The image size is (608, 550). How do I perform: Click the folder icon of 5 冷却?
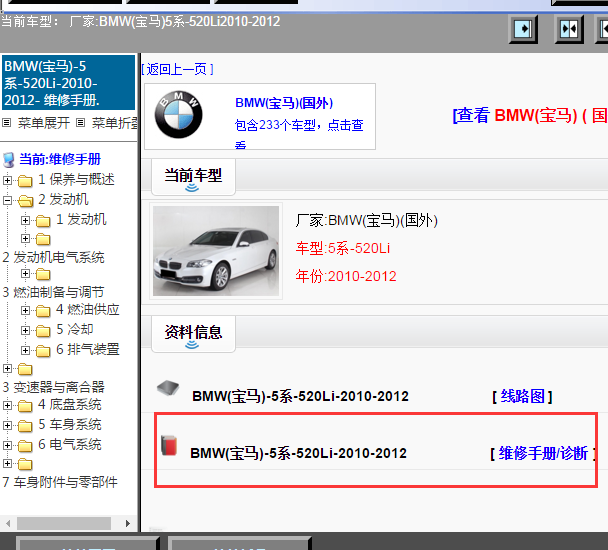click(x=43, y=330)
